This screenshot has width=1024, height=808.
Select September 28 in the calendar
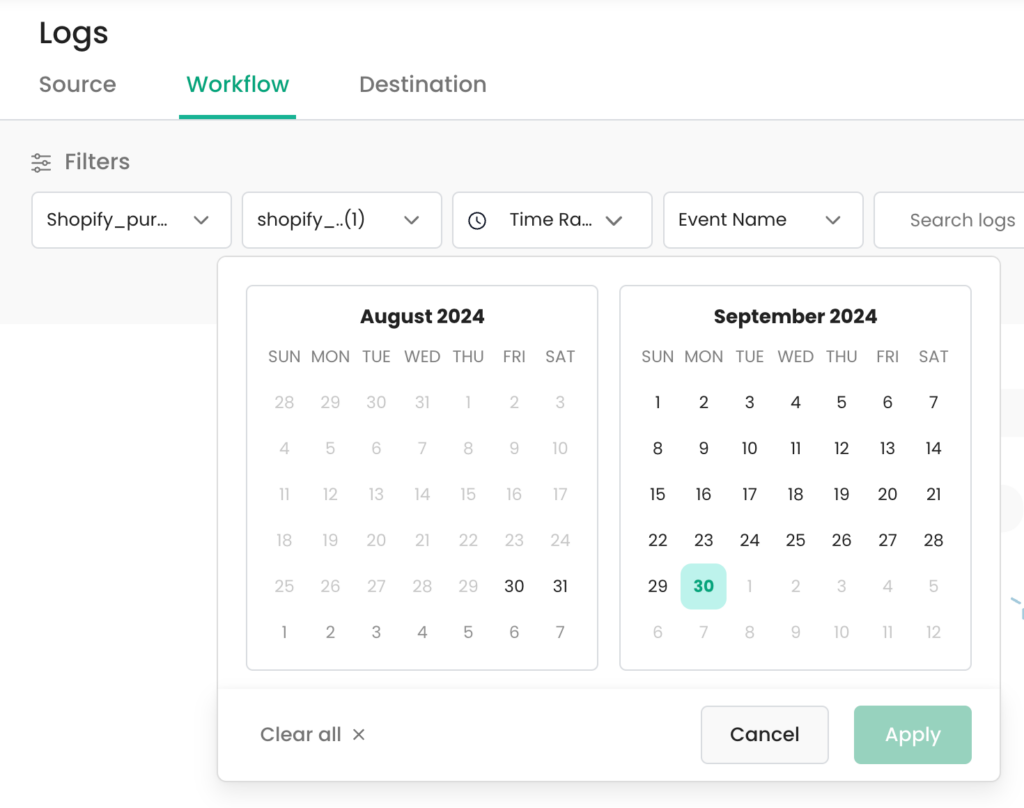933,540
